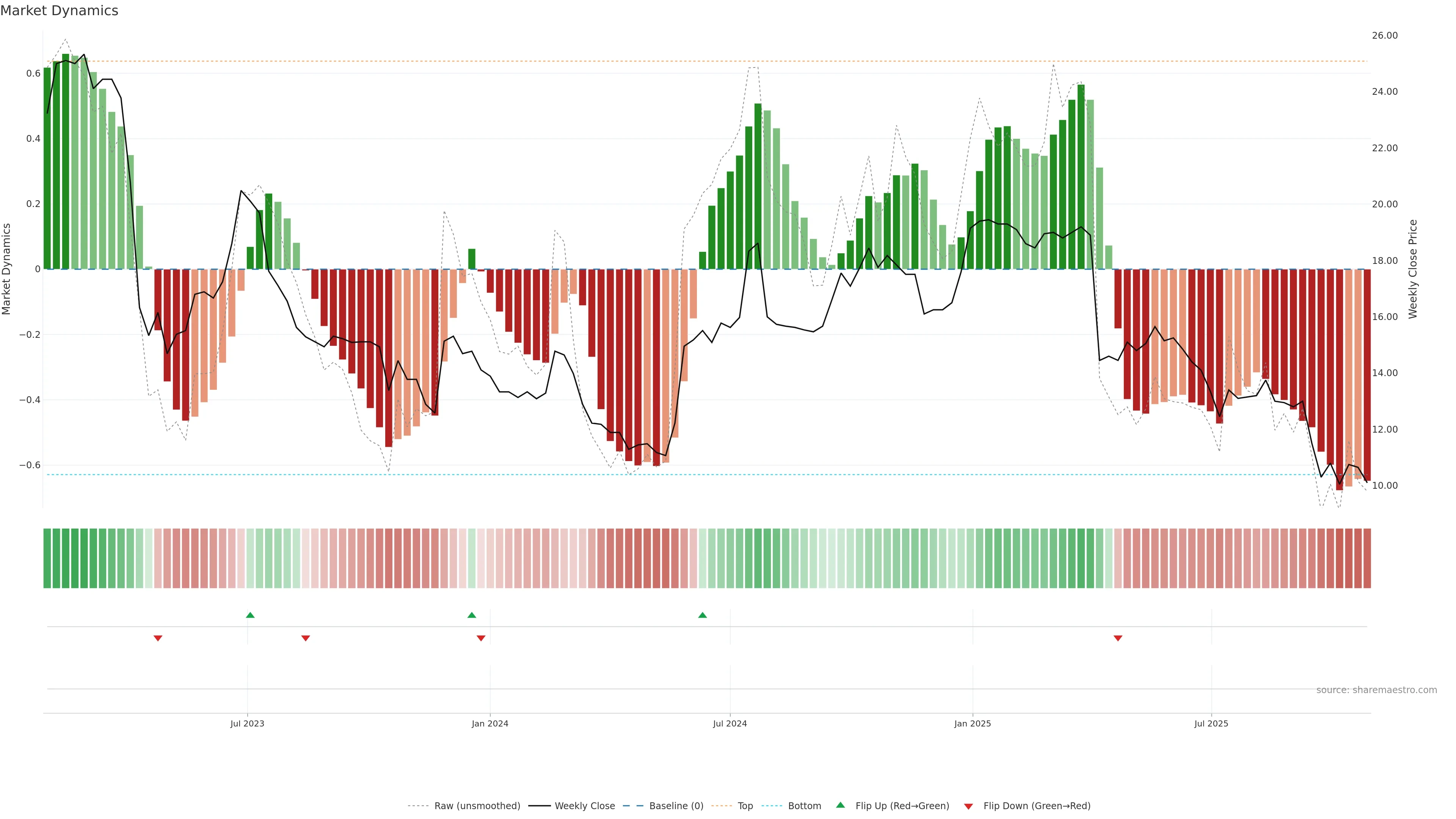This screenshot has height=819, width=1456.
Task: Click the Jan 2024 x-axis label
Action: [x=490, y=723]
